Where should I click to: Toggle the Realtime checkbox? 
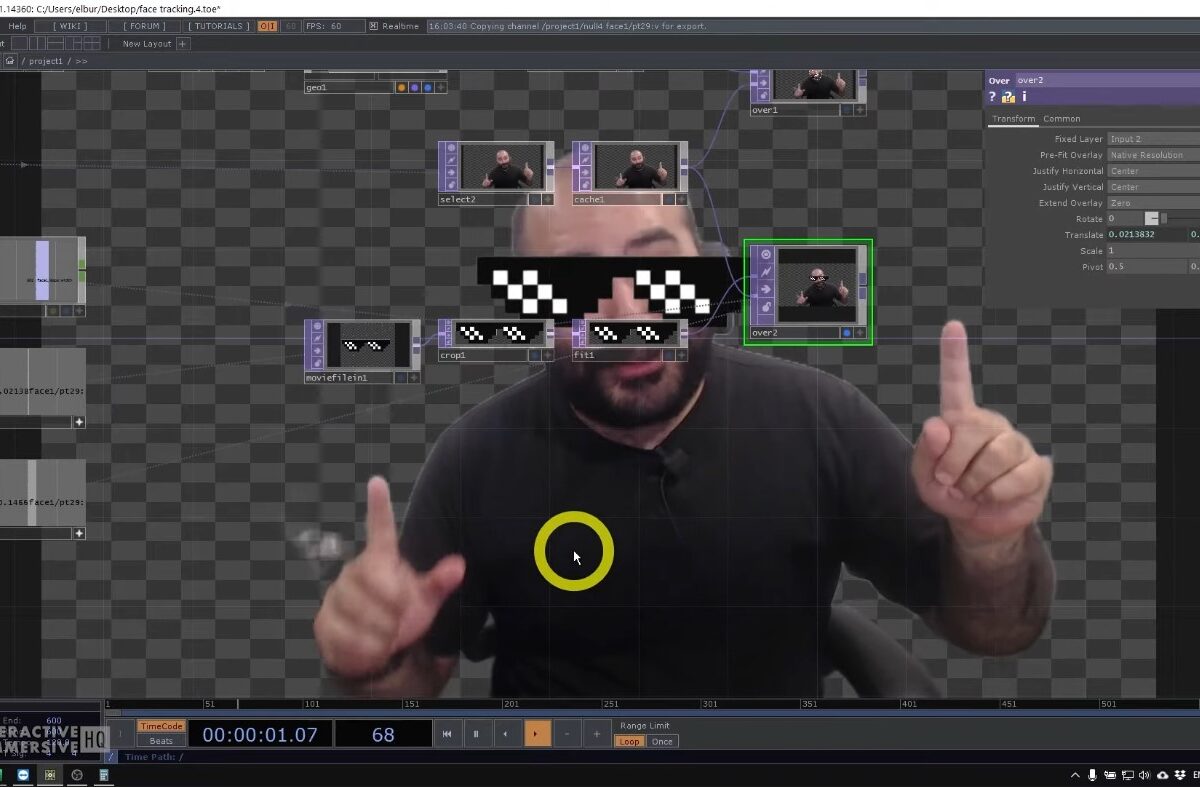[374, 26]
